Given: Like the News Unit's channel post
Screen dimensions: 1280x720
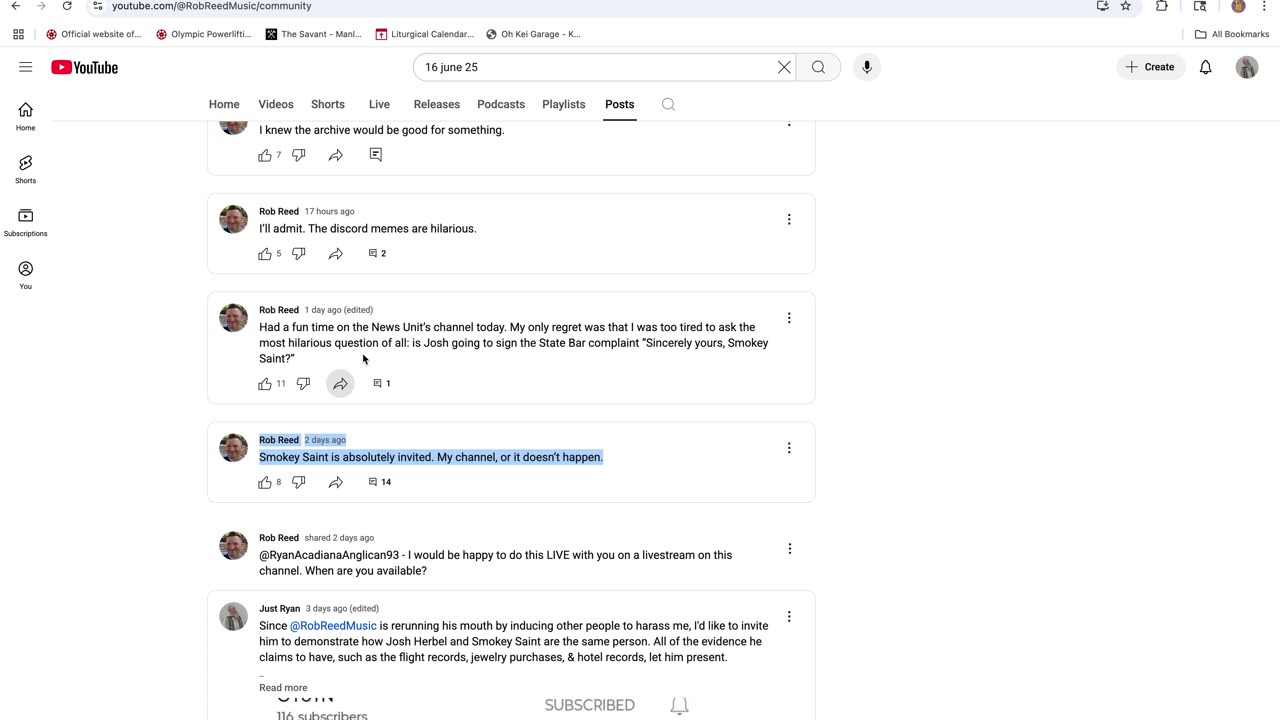Looking at the screenshot, I should coord(265,384).
